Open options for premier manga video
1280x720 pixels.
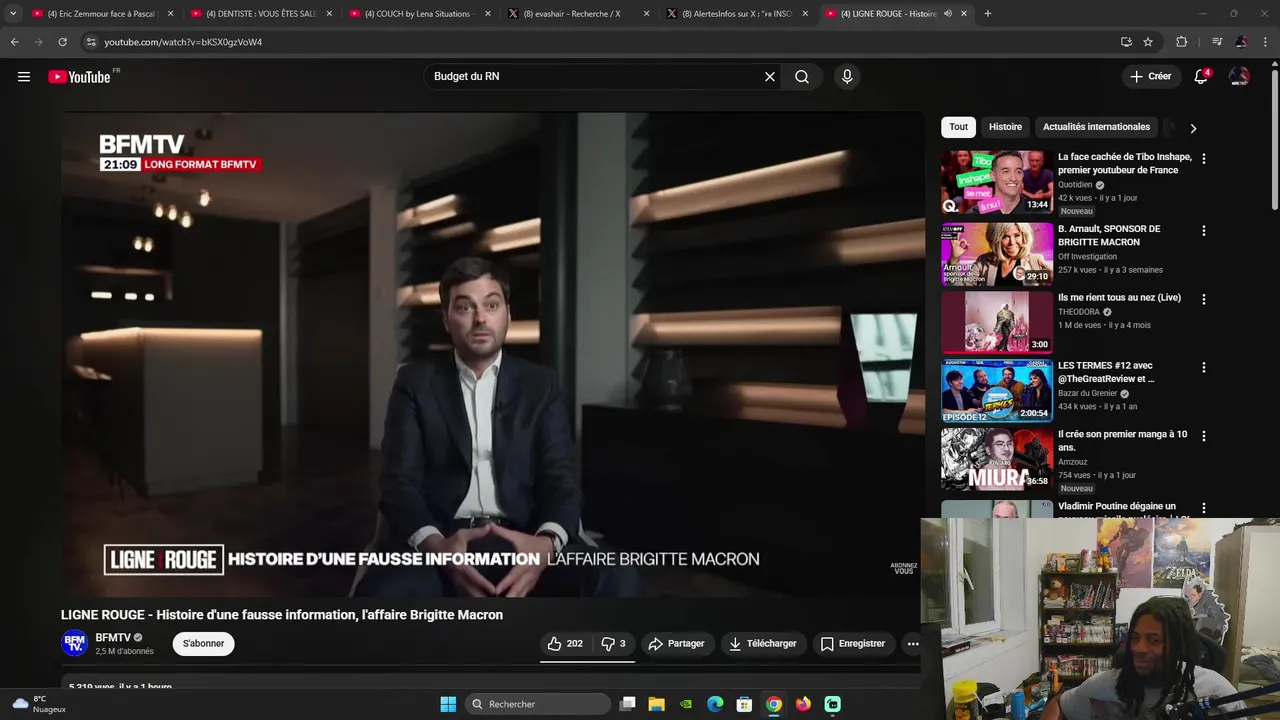click(x=1204, y=436)
